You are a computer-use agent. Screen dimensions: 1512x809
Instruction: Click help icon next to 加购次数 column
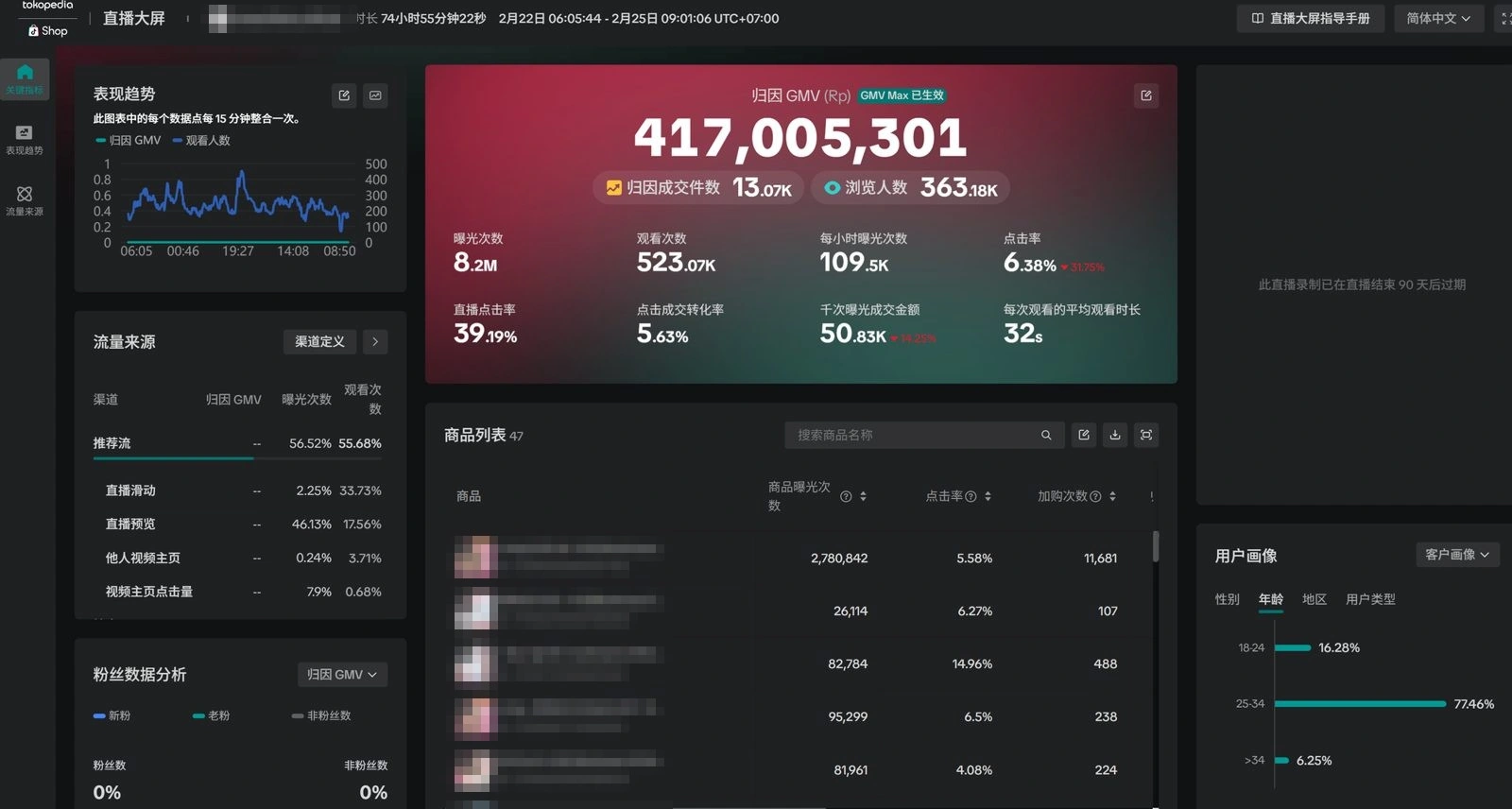[1095, 496]
